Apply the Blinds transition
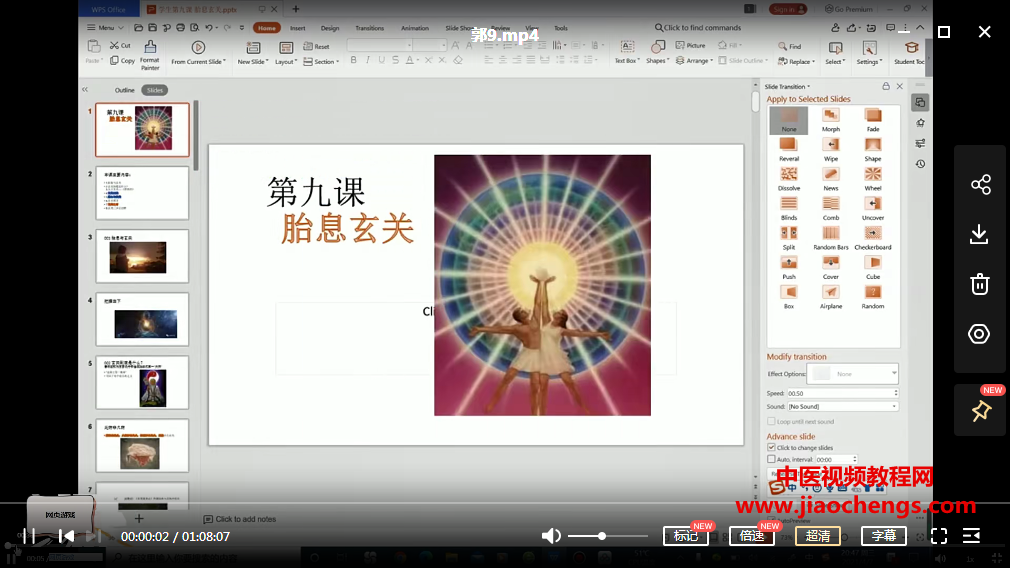This screenshot has width=1010, height=568. coord(788,209)
